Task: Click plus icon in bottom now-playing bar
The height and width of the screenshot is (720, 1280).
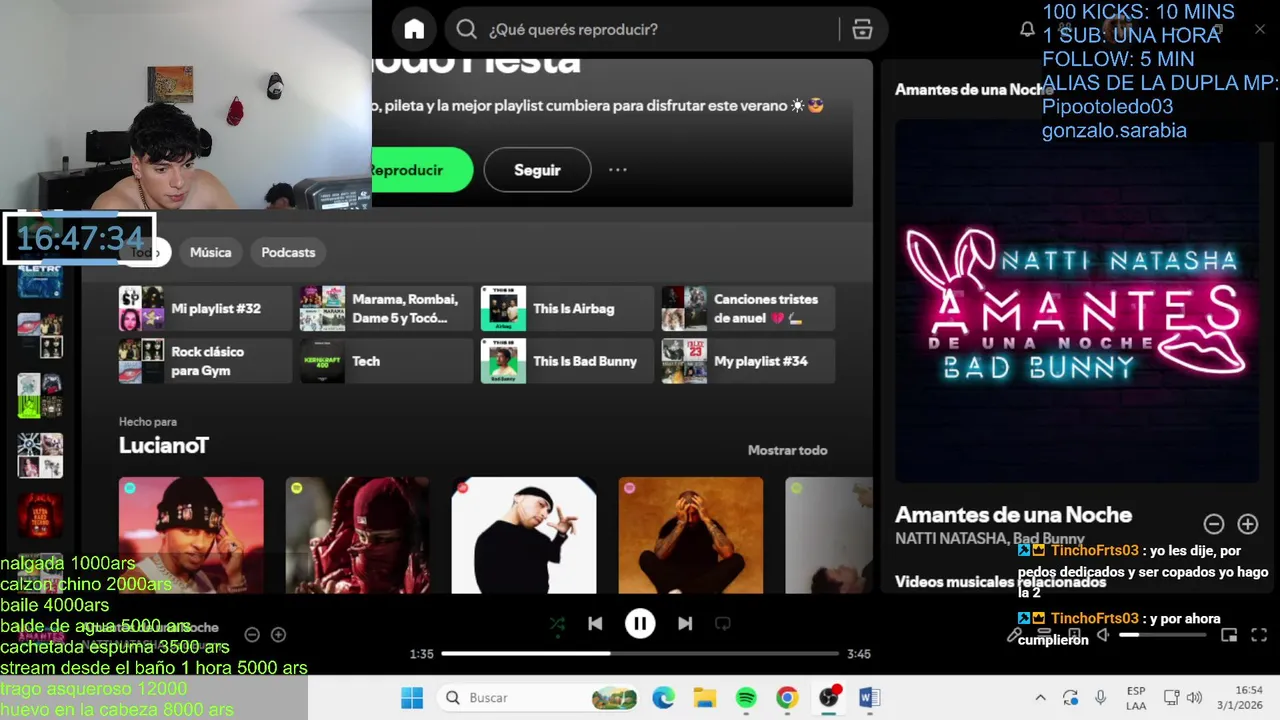Action: click(x=279, y=635)
